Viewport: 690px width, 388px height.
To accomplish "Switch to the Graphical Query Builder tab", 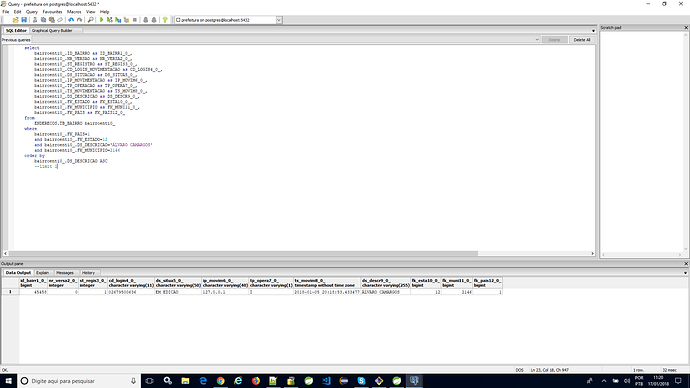I will click(x=52, y=30).
